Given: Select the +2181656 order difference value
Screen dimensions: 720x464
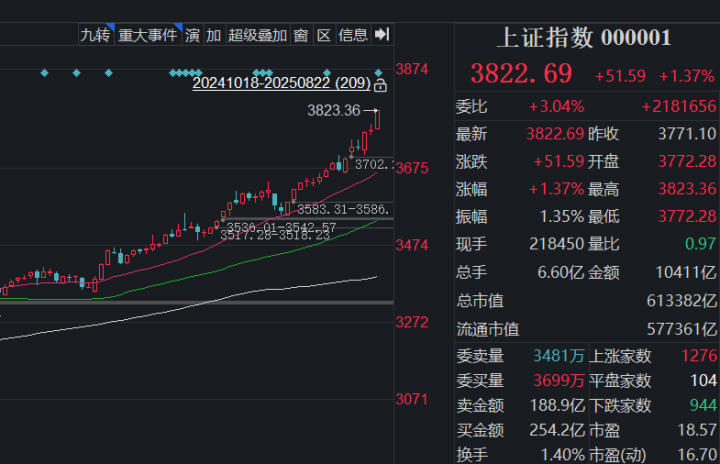Looking at the screenshot, I should click(x=679, y=107).
